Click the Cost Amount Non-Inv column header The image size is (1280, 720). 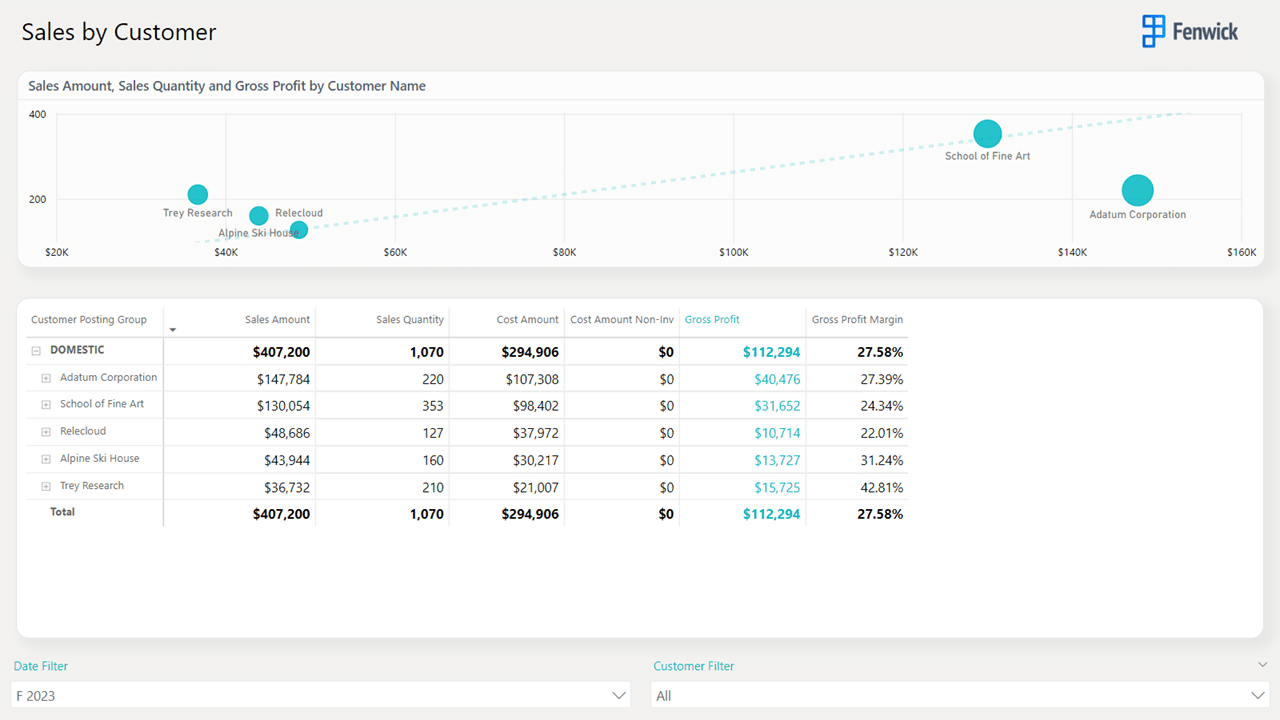pos(621,320)
